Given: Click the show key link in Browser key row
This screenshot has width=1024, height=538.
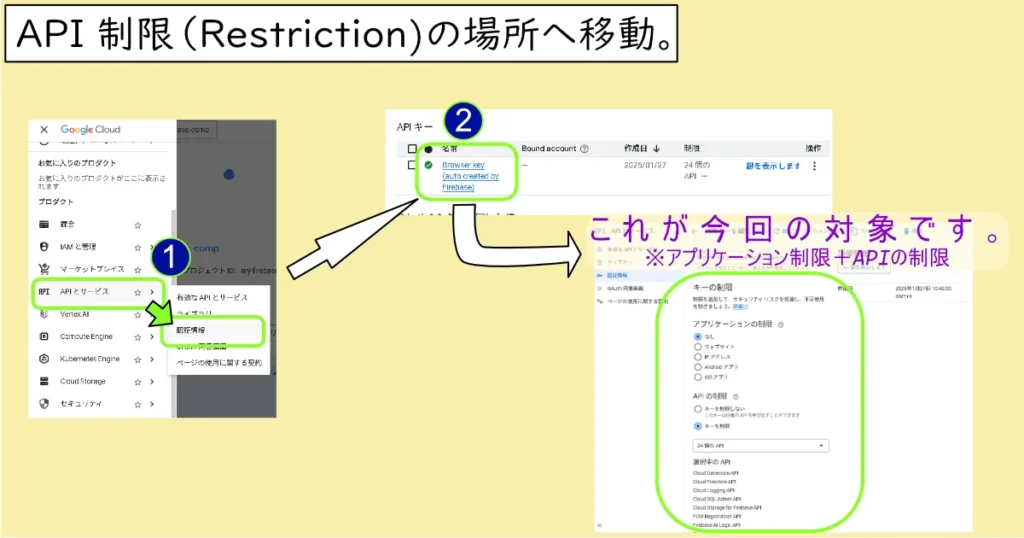Looking at the screenshot, I should [x=773, y=166].
